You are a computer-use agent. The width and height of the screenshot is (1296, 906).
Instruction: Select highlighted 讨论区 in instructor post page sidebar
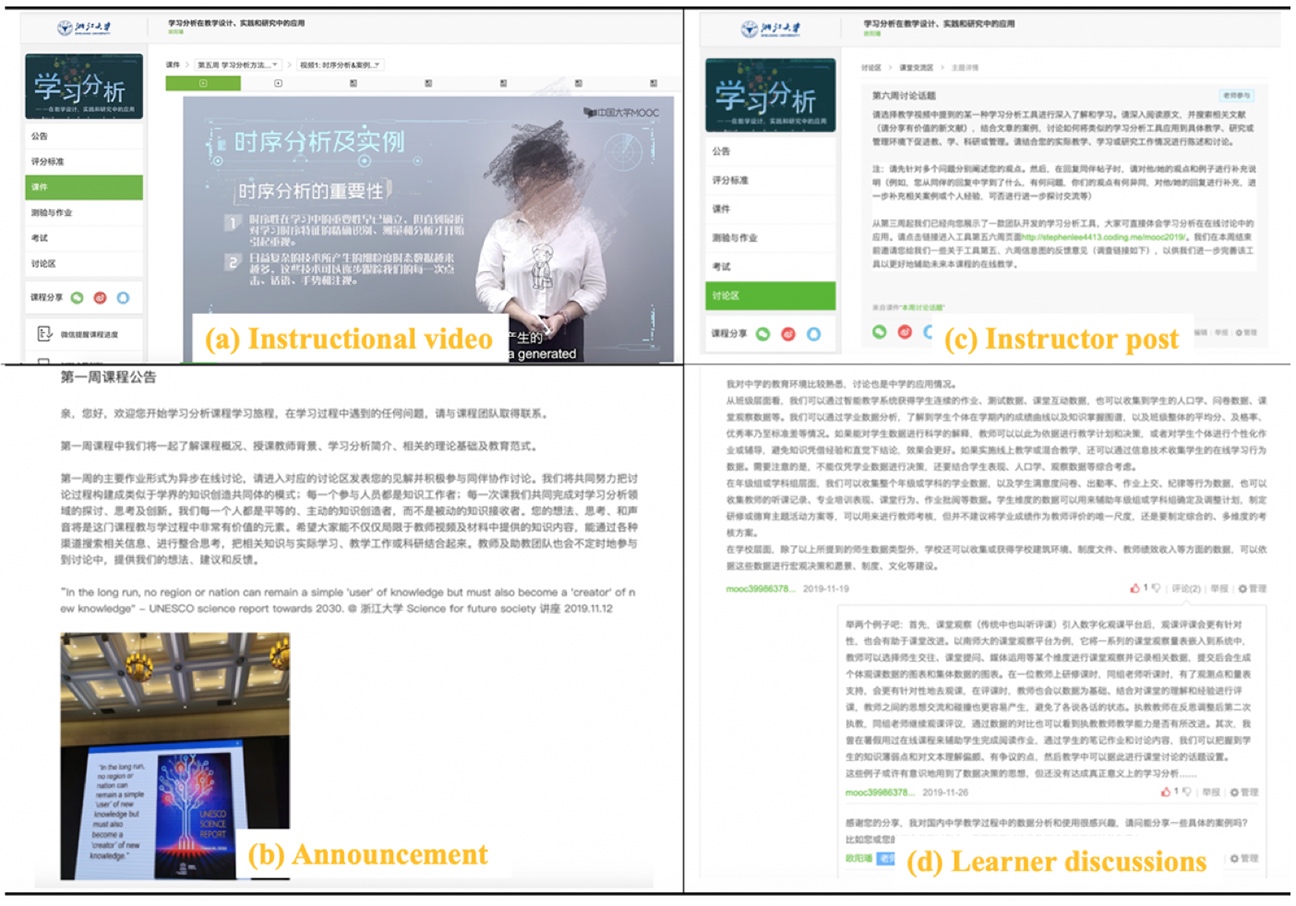coord(770,295)
